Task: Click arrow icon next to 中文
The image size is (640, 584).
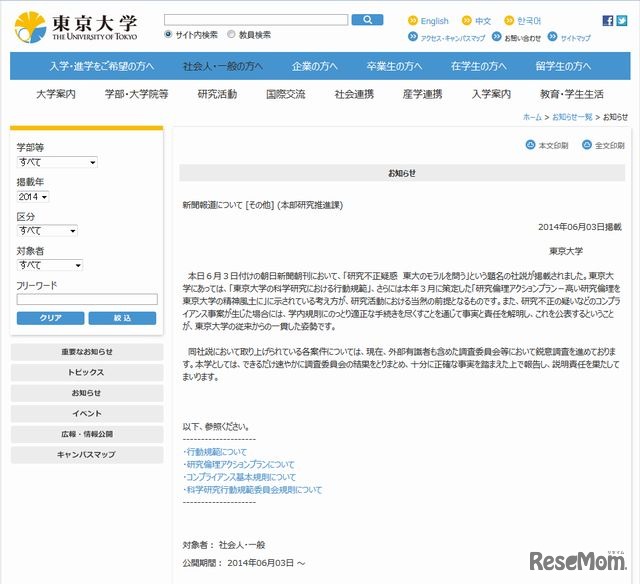Action: 466,20
